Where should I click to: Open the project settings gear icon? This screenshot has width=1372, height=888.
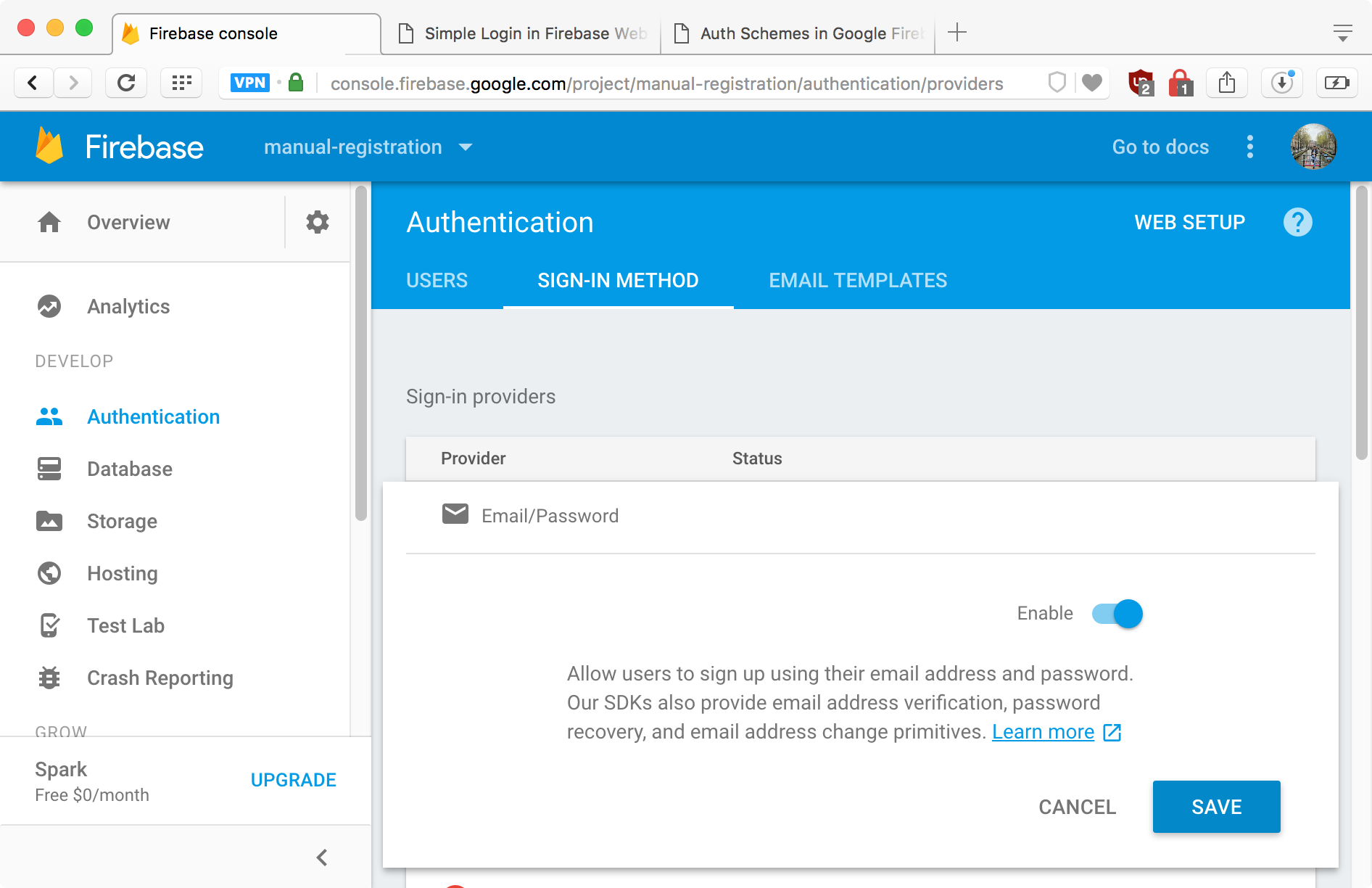pyautogui.click(x=318, y=222)
